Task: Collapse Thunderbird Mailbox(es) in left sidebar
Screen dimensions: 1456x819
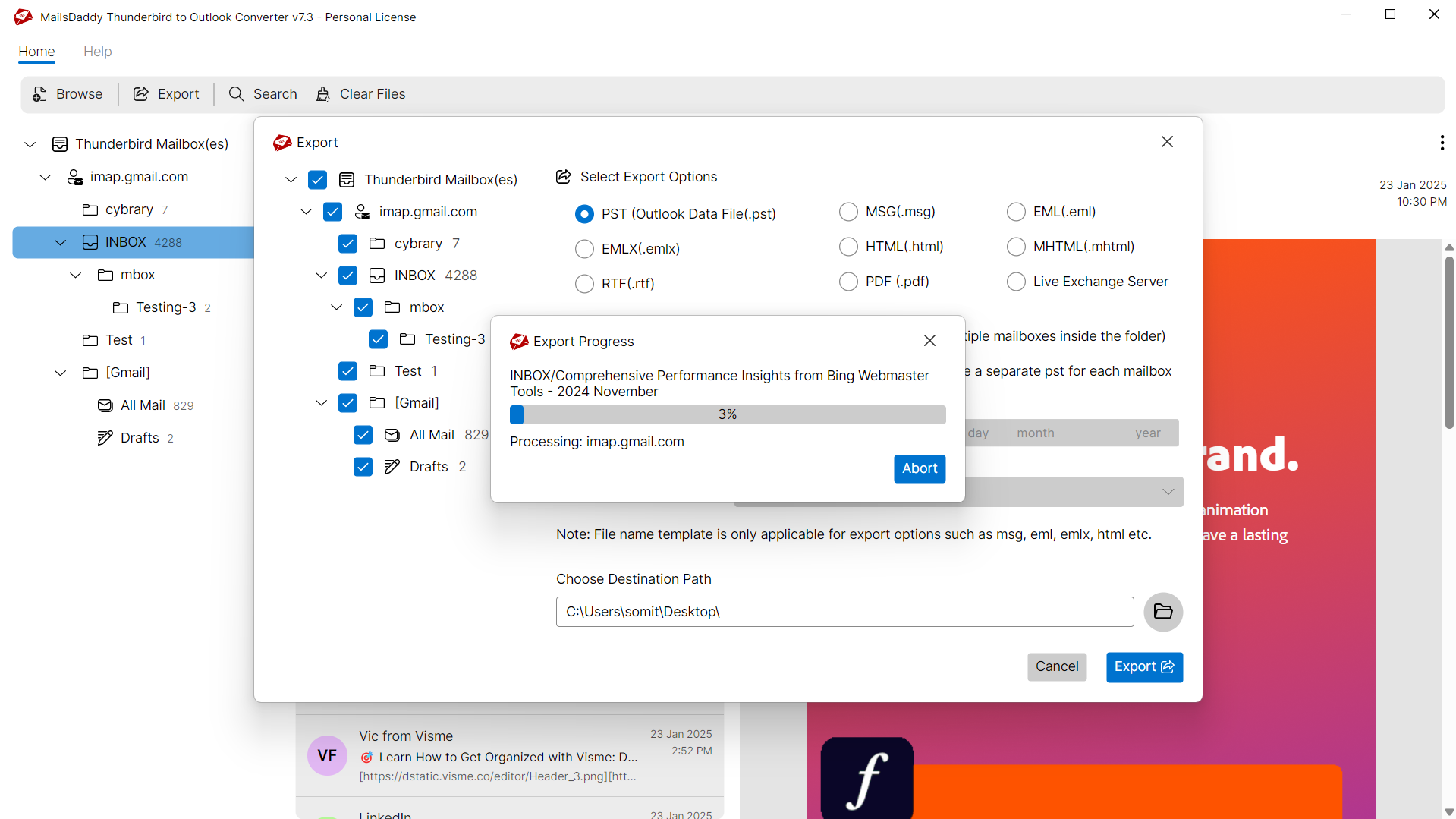Action: (x=30, y=144)
